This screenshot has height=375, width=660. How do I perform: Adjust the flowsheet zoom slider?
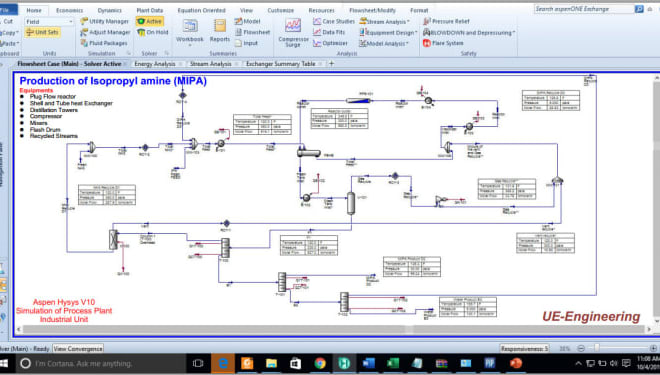596,348
